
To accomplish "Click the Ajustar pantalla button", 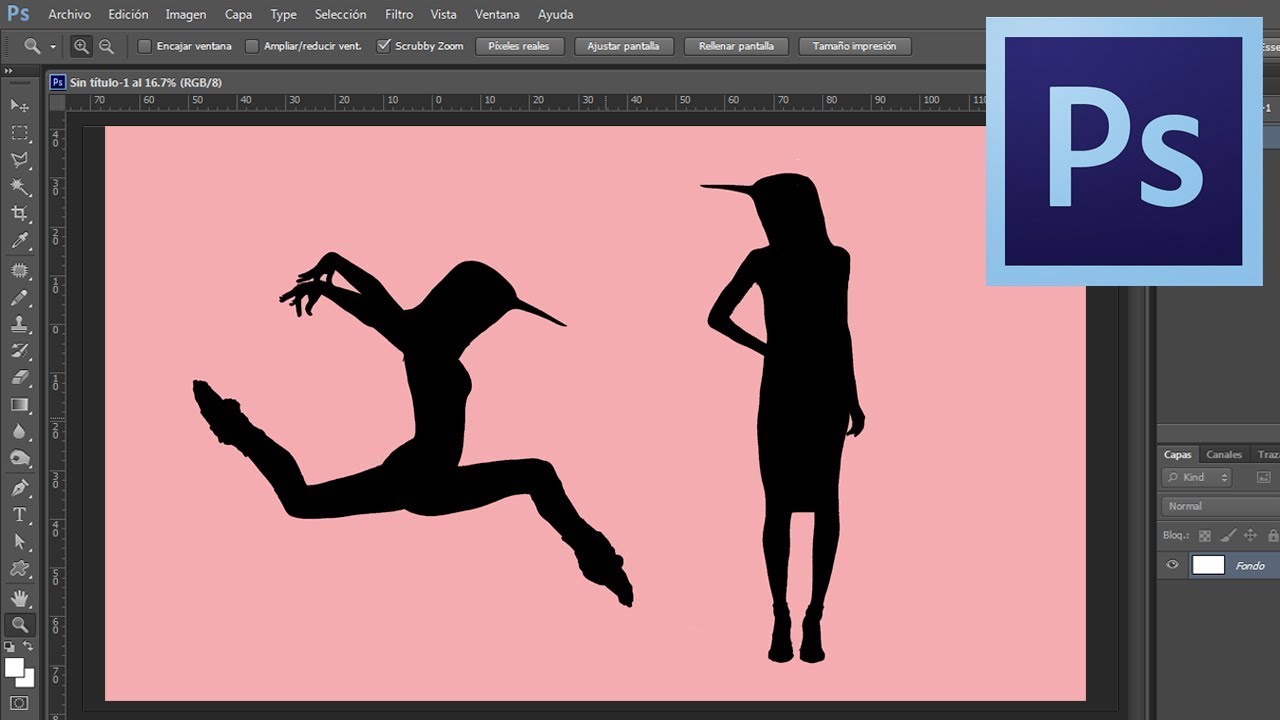I will pos(624,46).
